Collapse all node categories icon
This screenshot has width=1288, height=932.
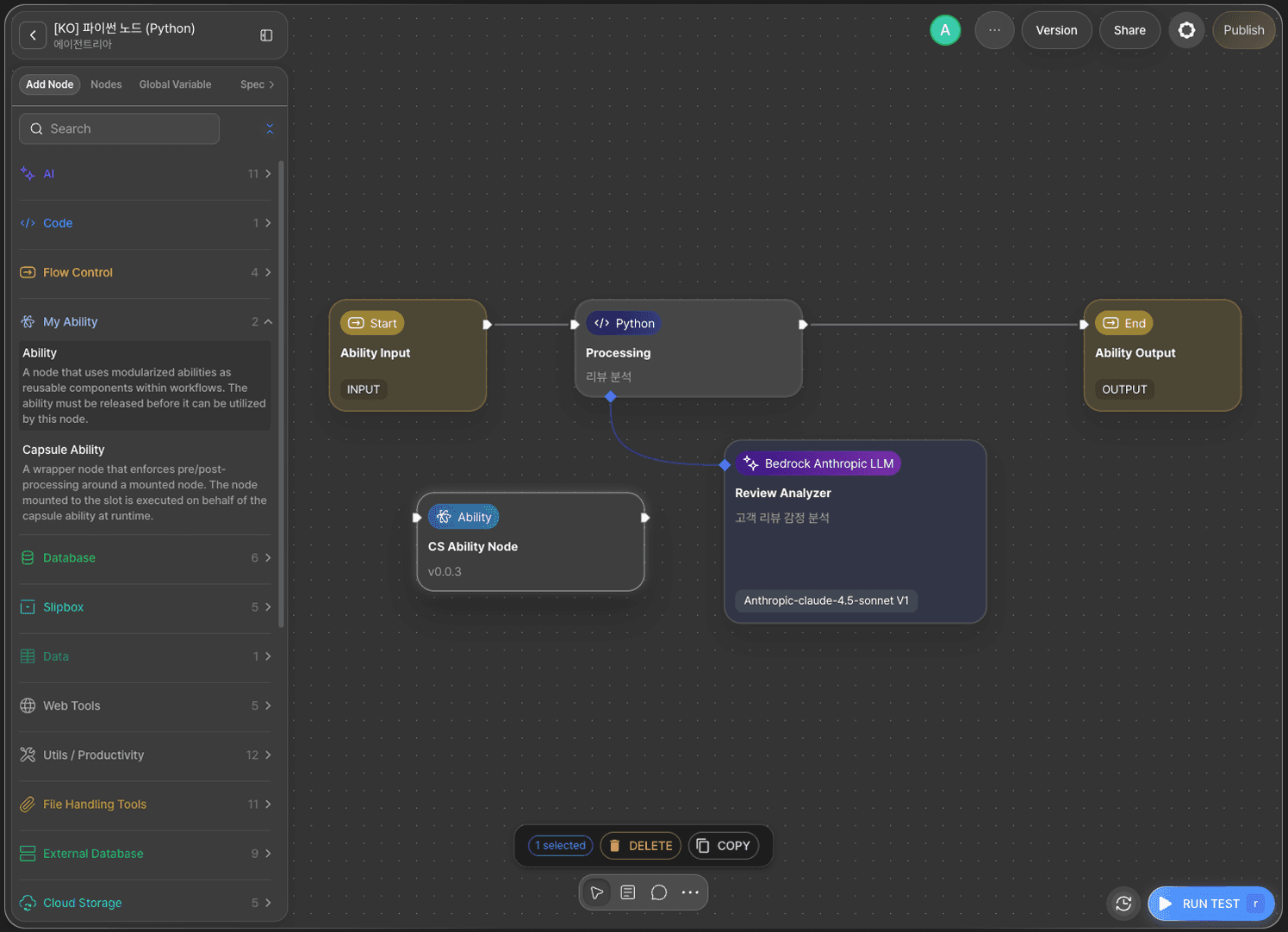tap(270, 128)
